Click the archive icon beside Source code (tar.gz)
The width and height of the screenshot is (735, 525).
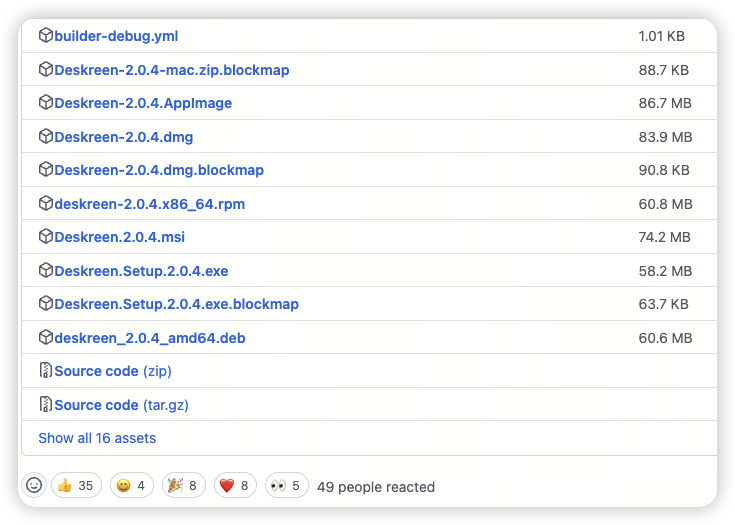tap(45, 405)
